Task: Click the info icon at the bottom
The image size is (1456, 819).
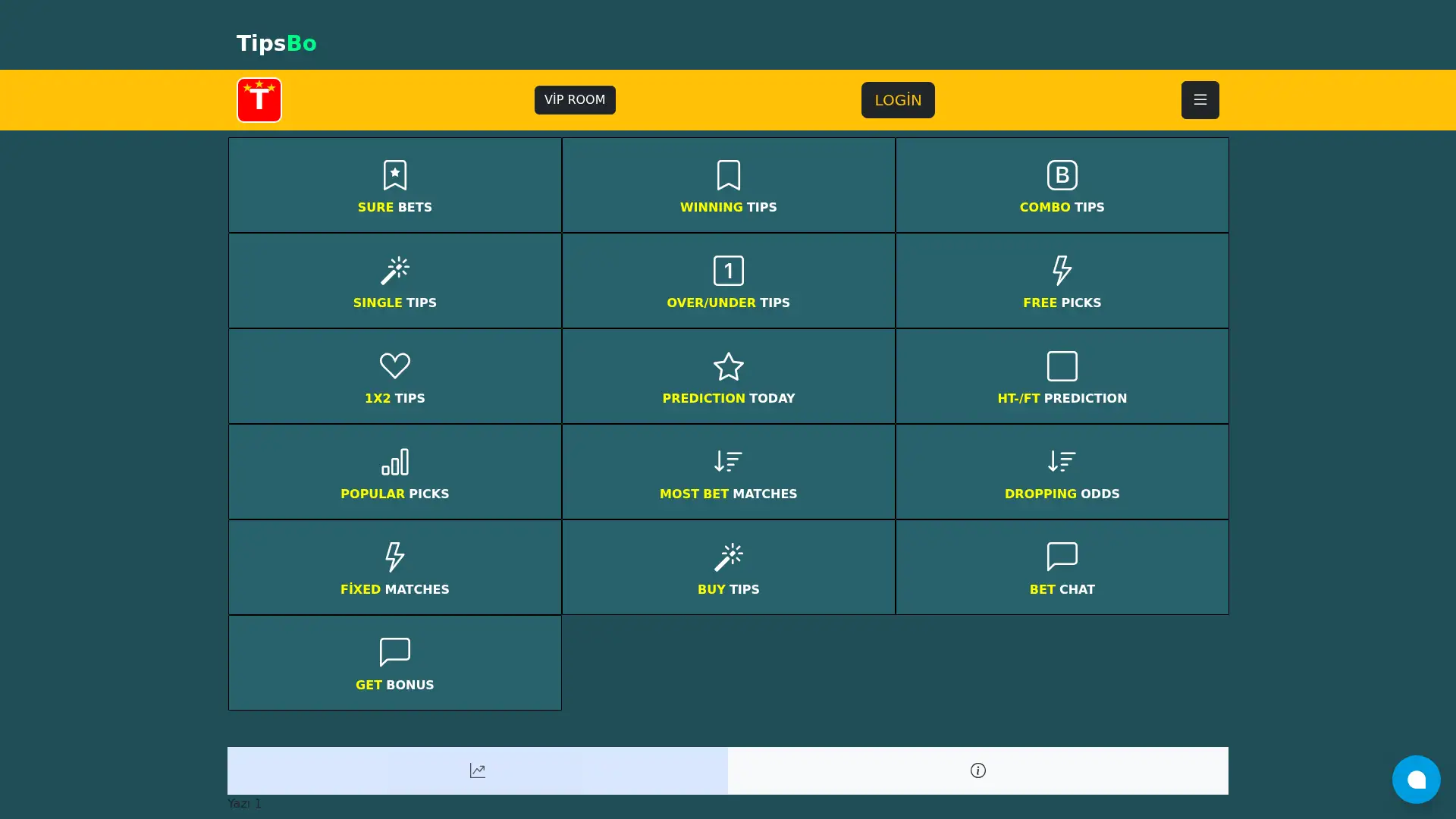Action: (977, 770)
